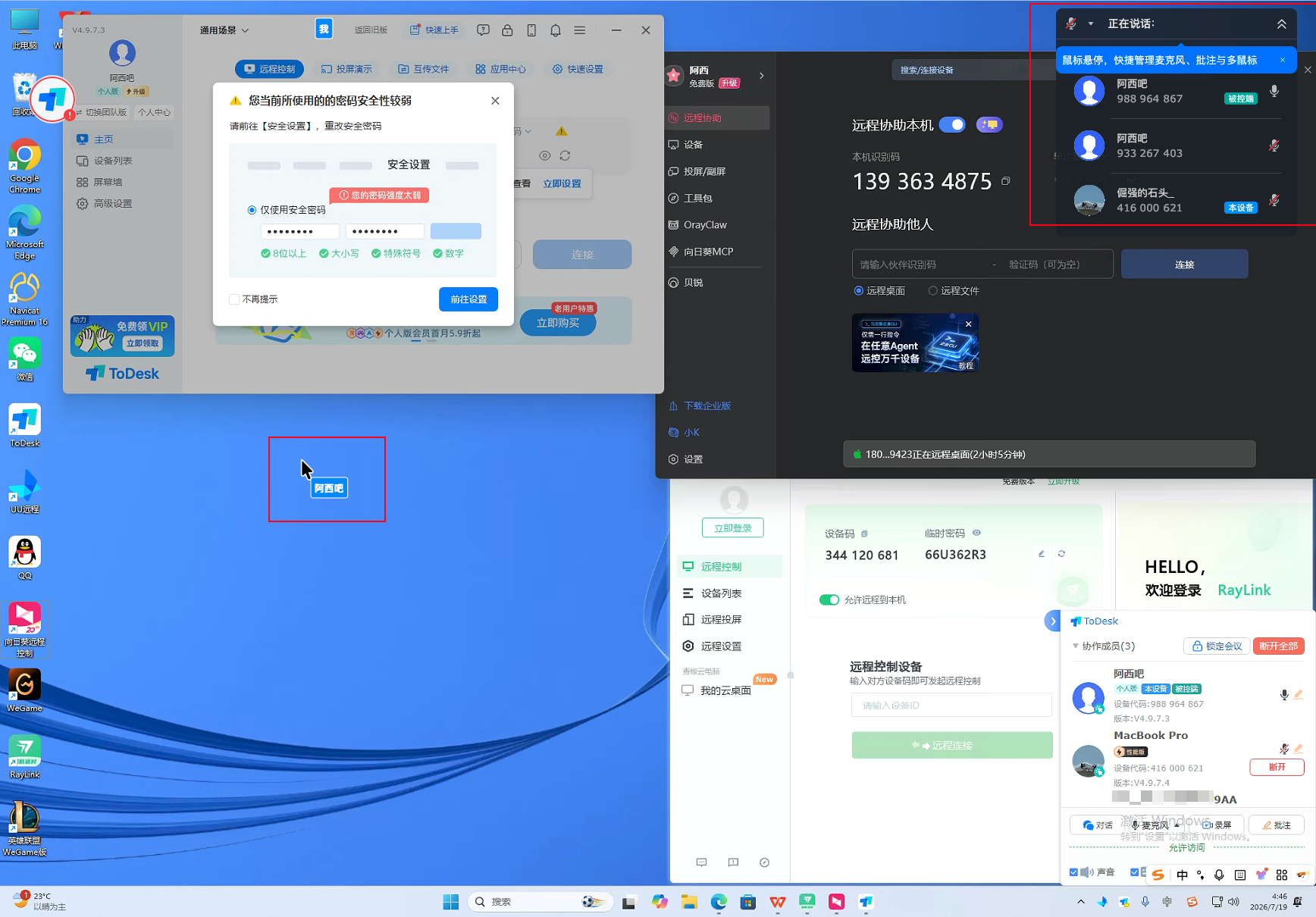
Task: Uncheck the 声音 checkbox
Action: [x=1073, y=872]
